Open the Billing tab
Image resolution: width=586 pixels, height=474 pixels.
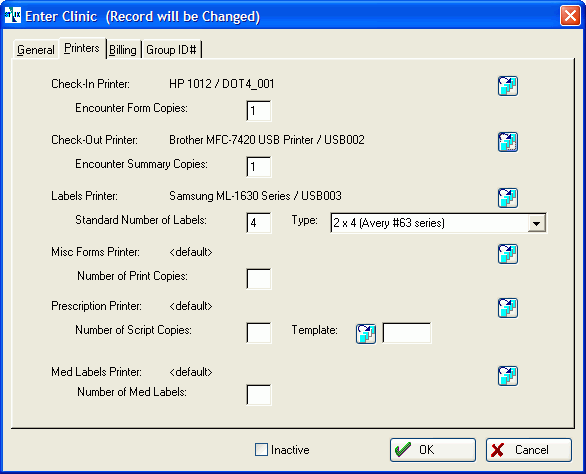pyautogui.click(x=123, y=49)
